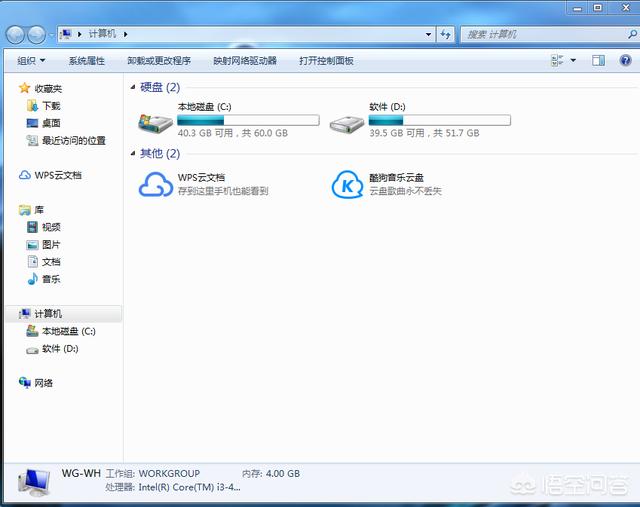Open the view options dropdown arrow
The image size is (640, 507).
pos(573,60)
